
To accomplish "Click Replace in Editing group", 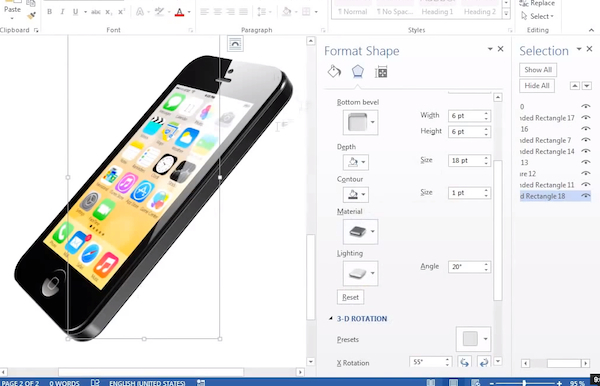I will (x=537, y=3).
